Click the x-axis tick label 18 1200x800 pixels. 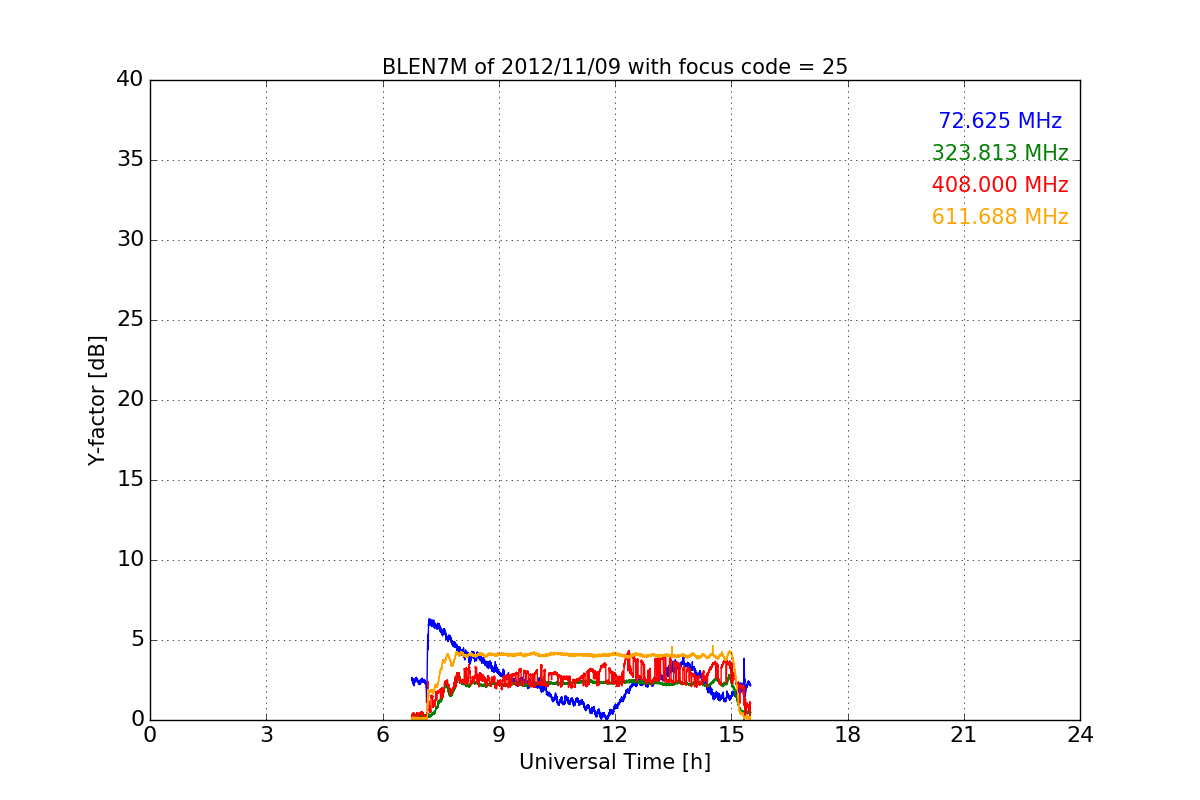[848, 734]
